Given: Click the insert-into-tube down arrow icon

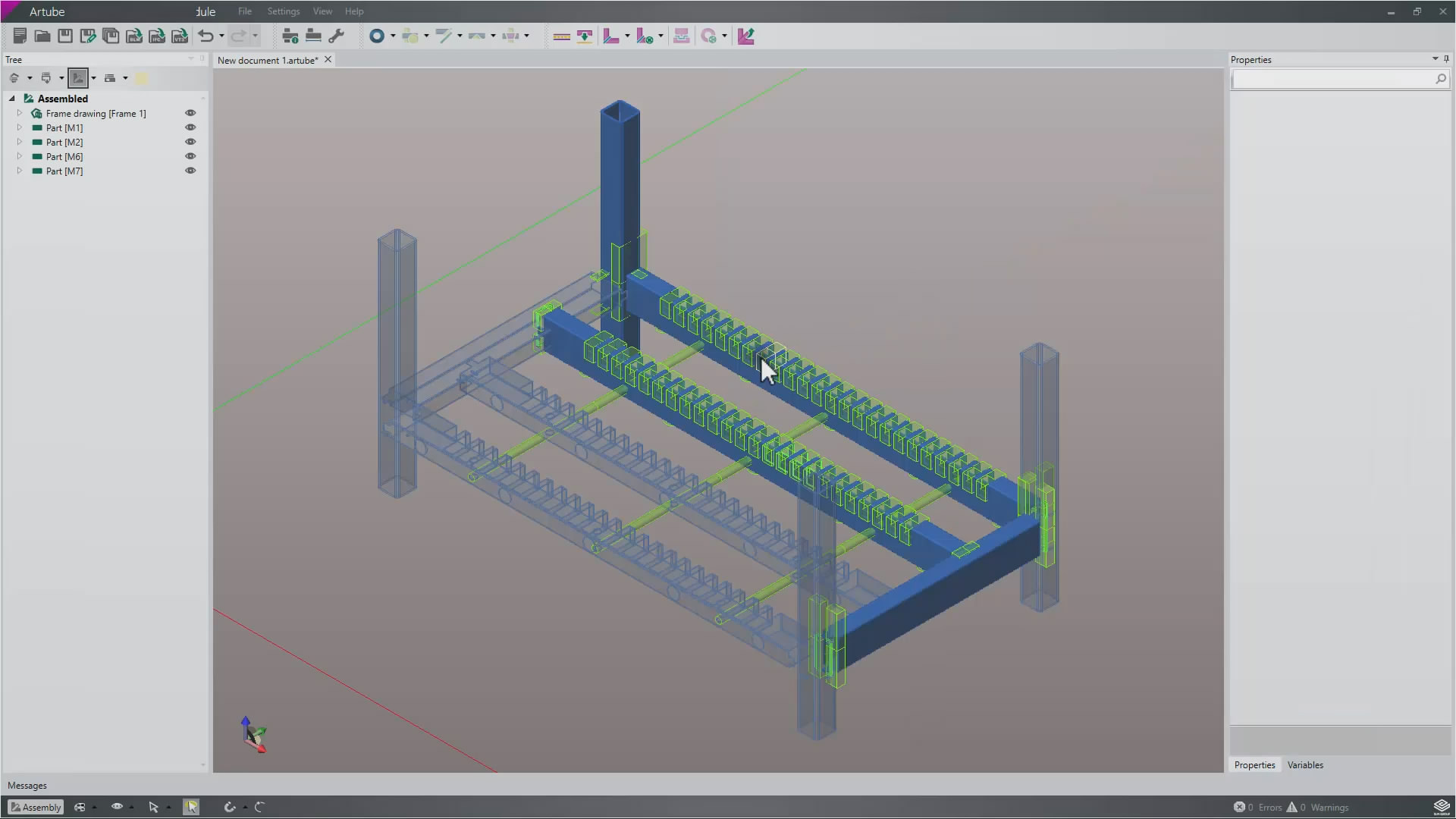Looking at the screenshot, I should 585,36.
